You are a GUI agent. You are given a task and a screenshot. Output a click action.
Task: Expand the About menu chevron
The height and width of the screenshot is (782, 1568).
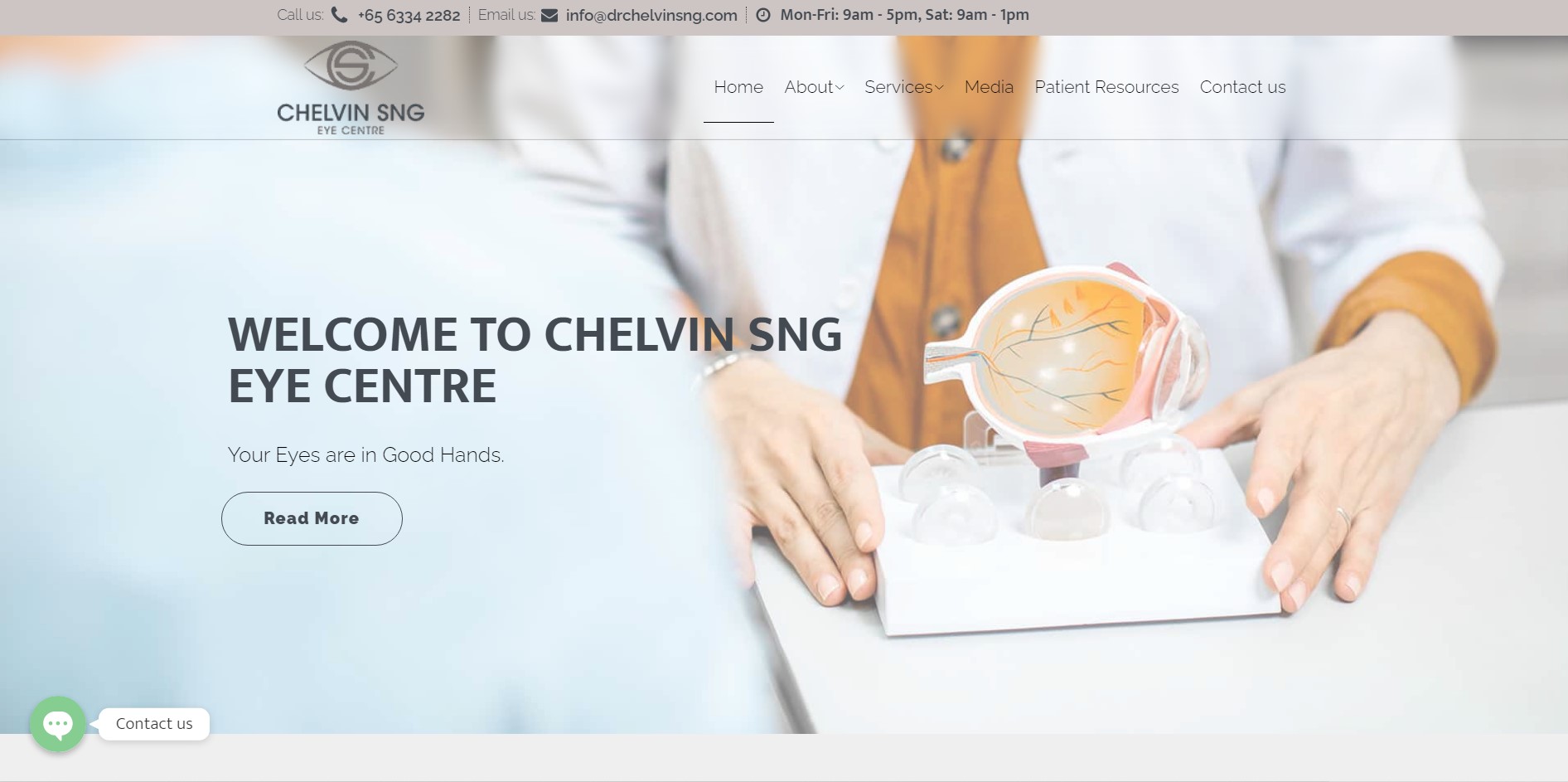(840, 87)
